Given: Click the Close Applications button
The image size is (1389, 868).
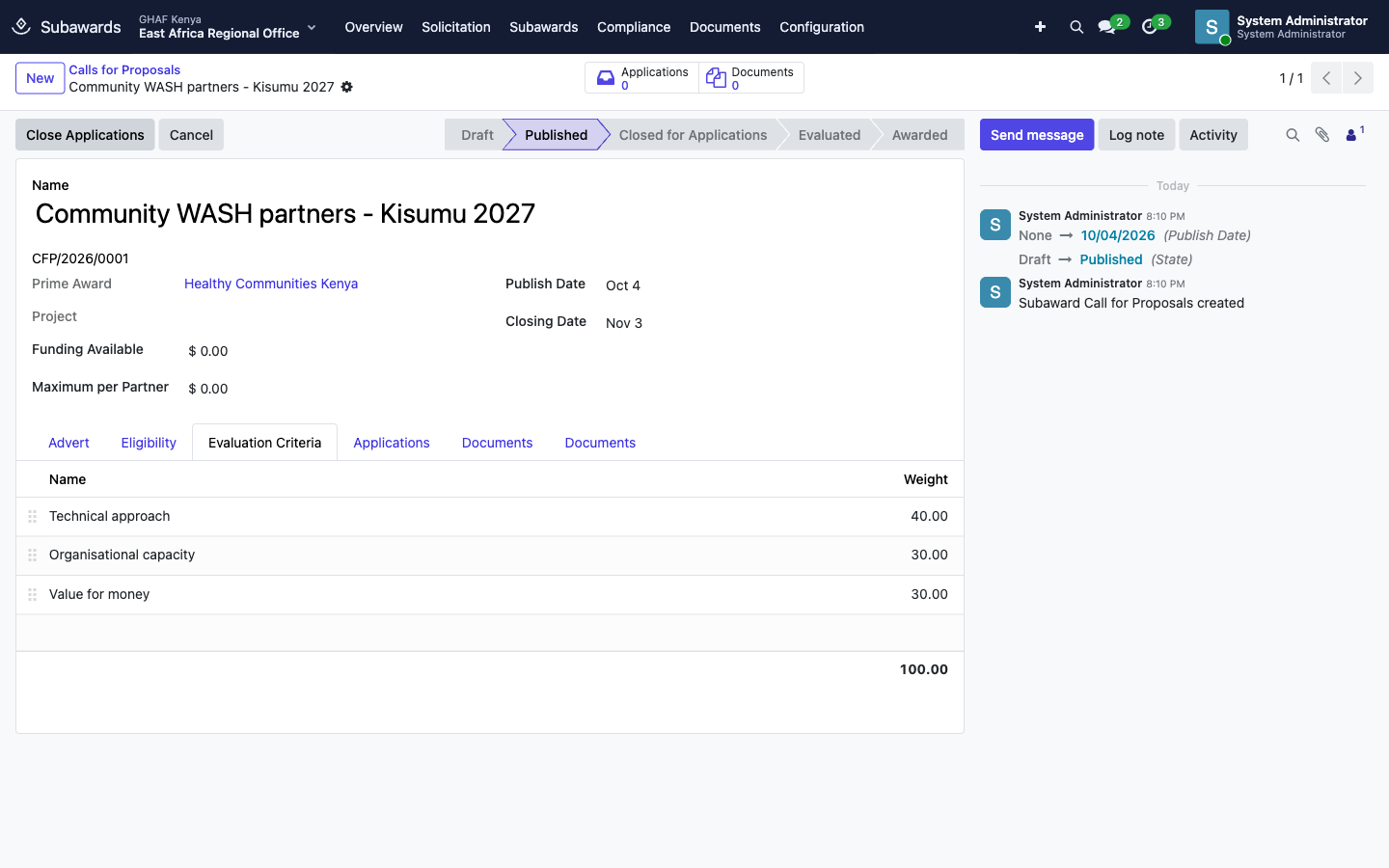Looking at the screenshot, I should coord(85,135).
